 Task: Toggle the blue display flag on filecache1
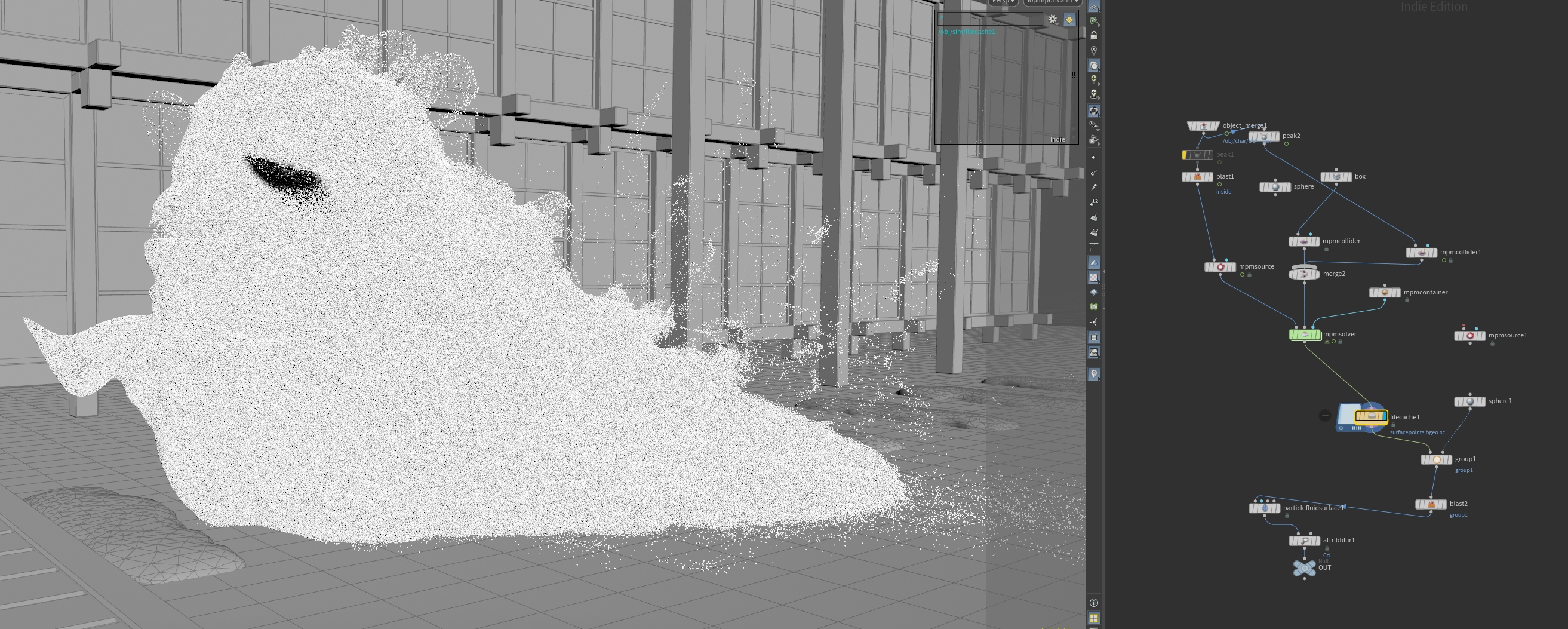(x=1385, y=416)
